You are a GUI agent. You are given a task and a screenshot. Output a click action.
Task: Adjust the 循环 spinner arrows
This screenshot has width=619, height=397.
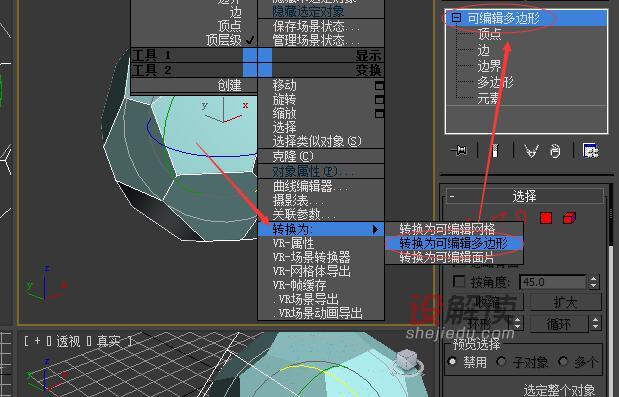coord(595,324)
